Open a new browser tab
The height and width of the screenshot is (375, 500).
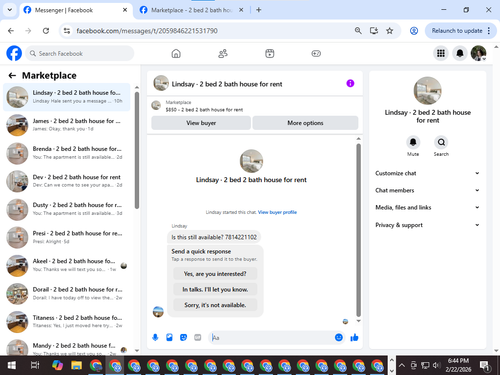click(x=259, y=10)
